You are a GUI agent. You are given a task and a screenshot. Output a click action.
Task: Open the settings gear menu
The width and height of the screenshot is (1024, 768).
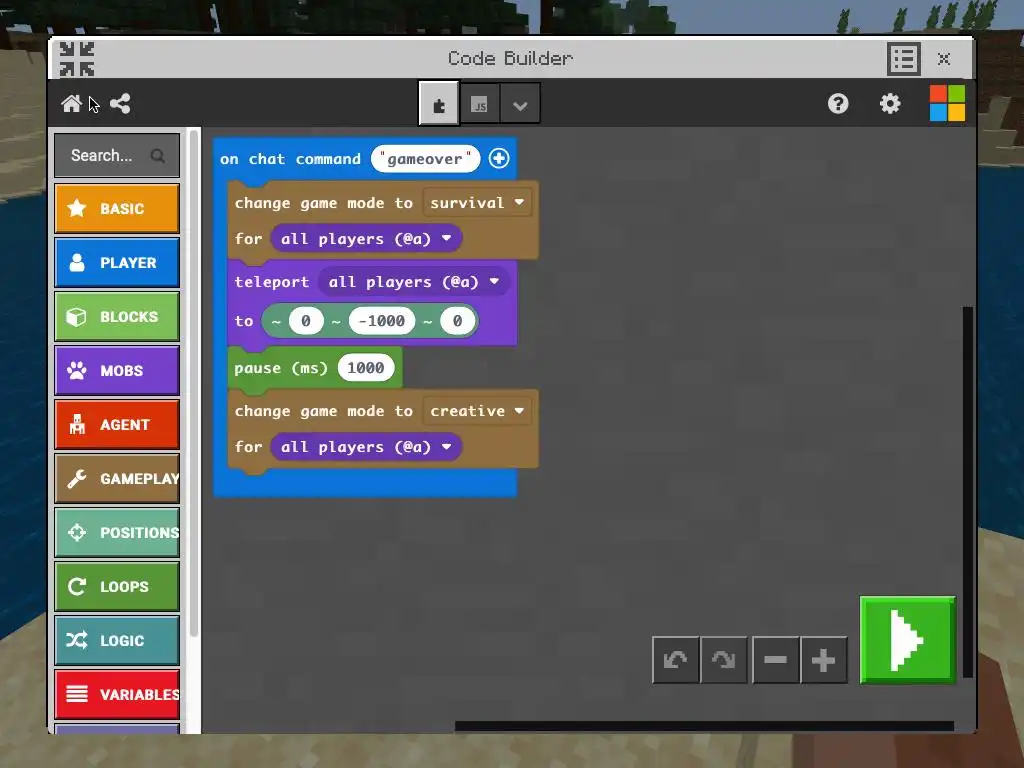coord(889,103)
